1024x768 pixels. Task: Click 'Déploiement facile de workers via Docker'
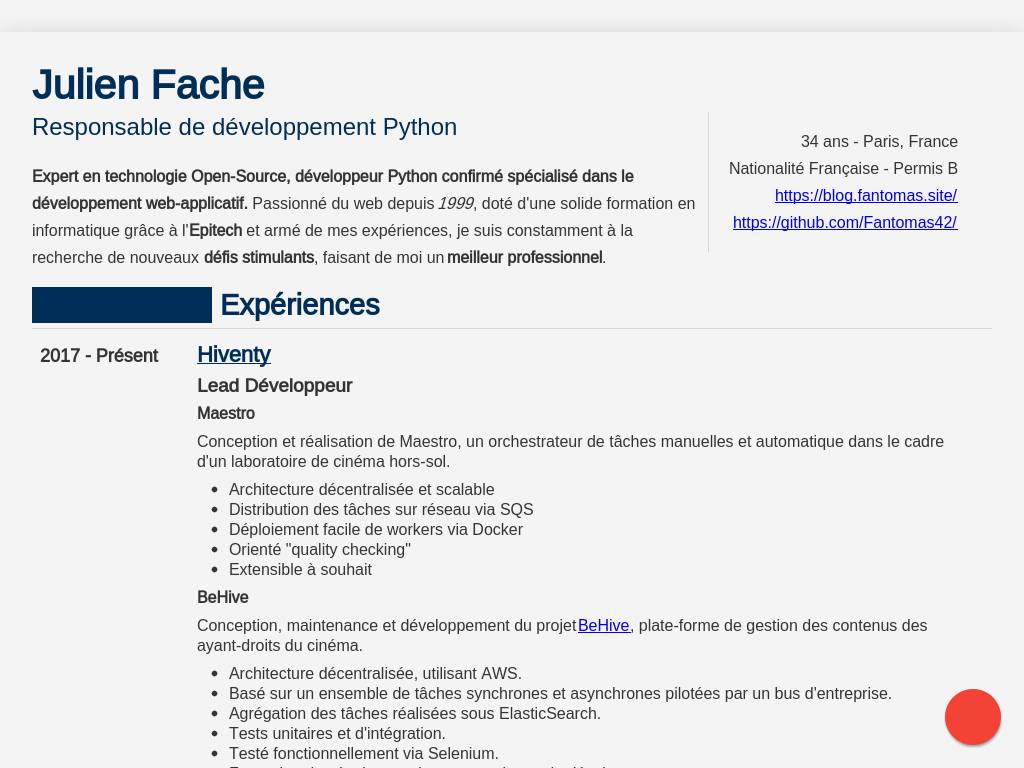pos(376,529)
